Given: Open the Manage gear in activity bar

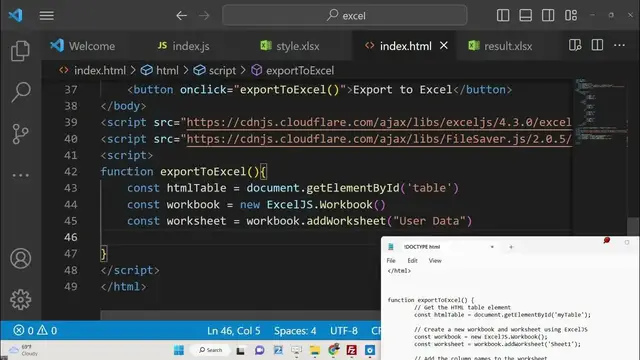Looking at the screenshot, I should (20, 300).
